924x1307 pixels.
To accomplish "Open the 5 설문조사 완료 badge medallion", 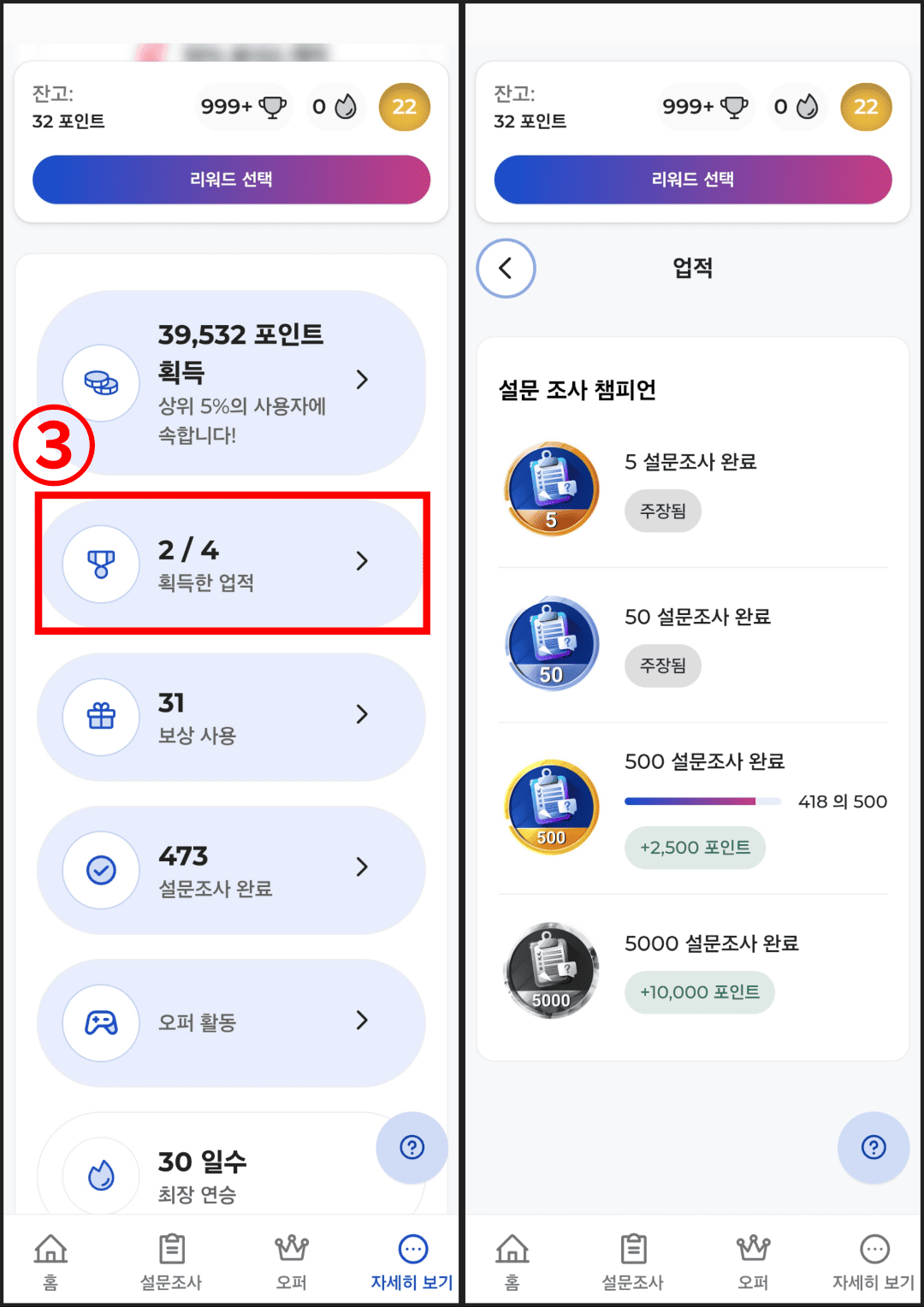I will point(551,488).
